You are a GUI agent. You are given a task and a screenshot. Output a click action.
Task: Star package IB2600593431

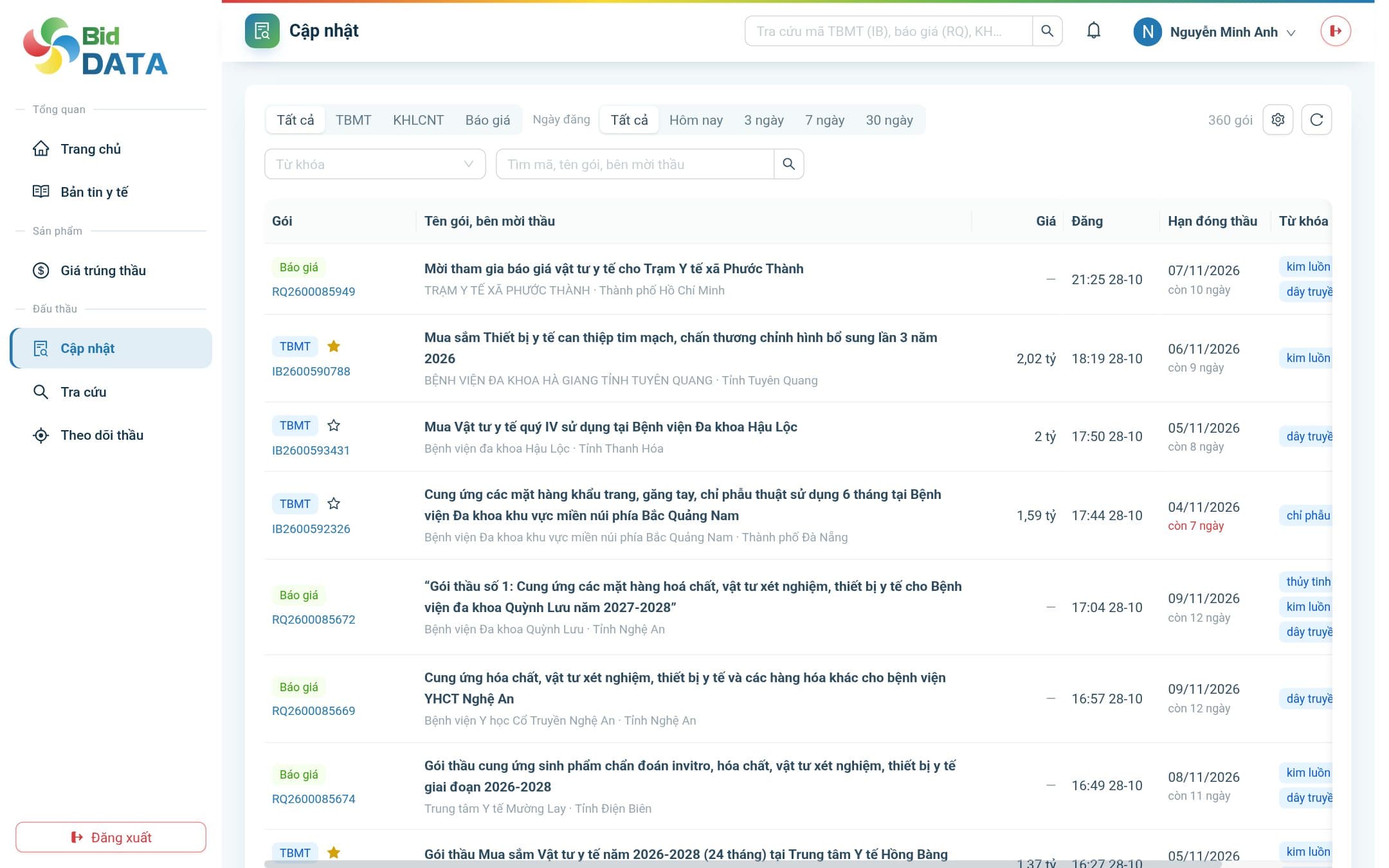[x=334, y=426]
